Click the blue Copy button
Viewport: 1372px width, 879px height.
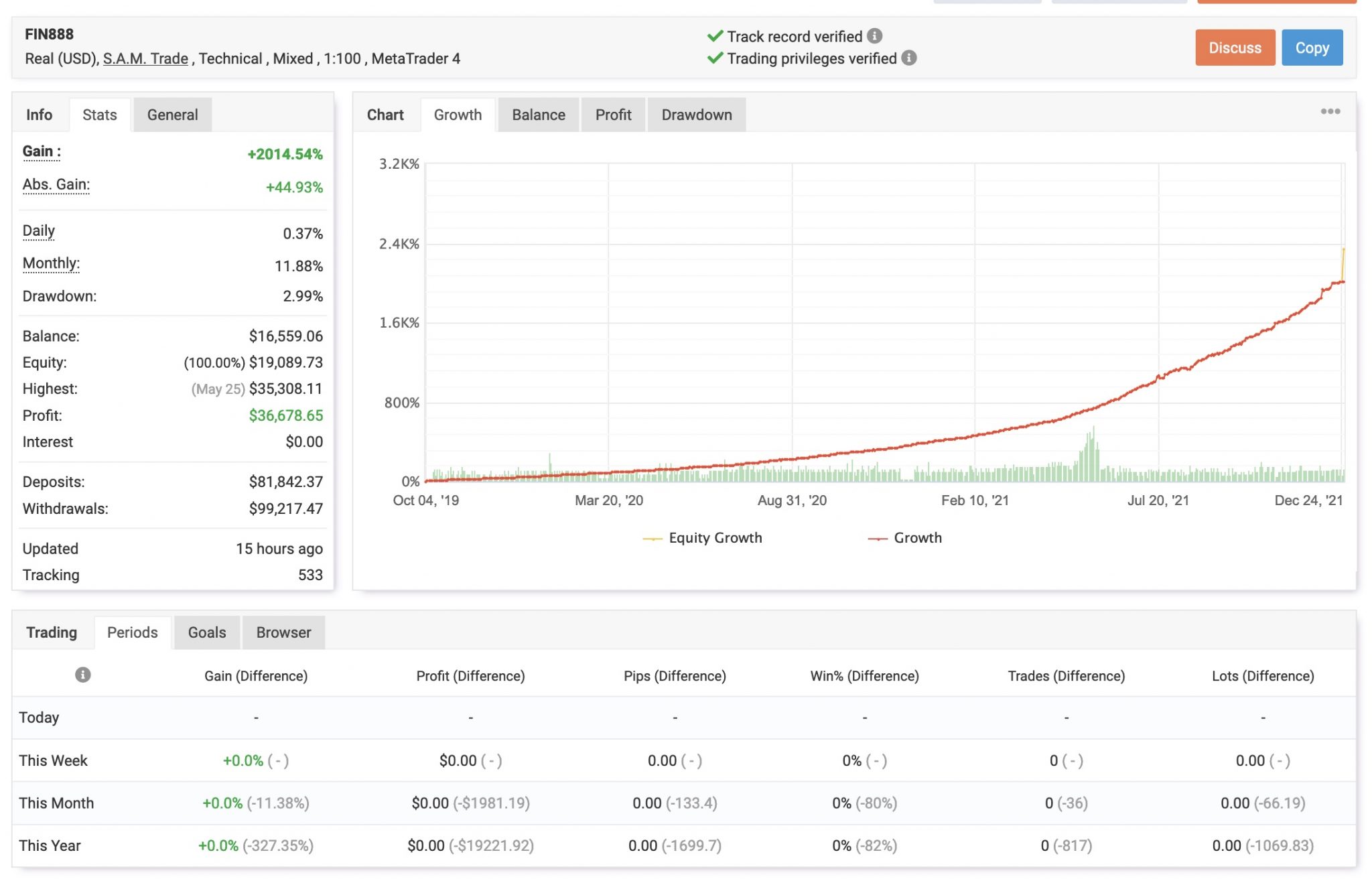[1312, 48]
